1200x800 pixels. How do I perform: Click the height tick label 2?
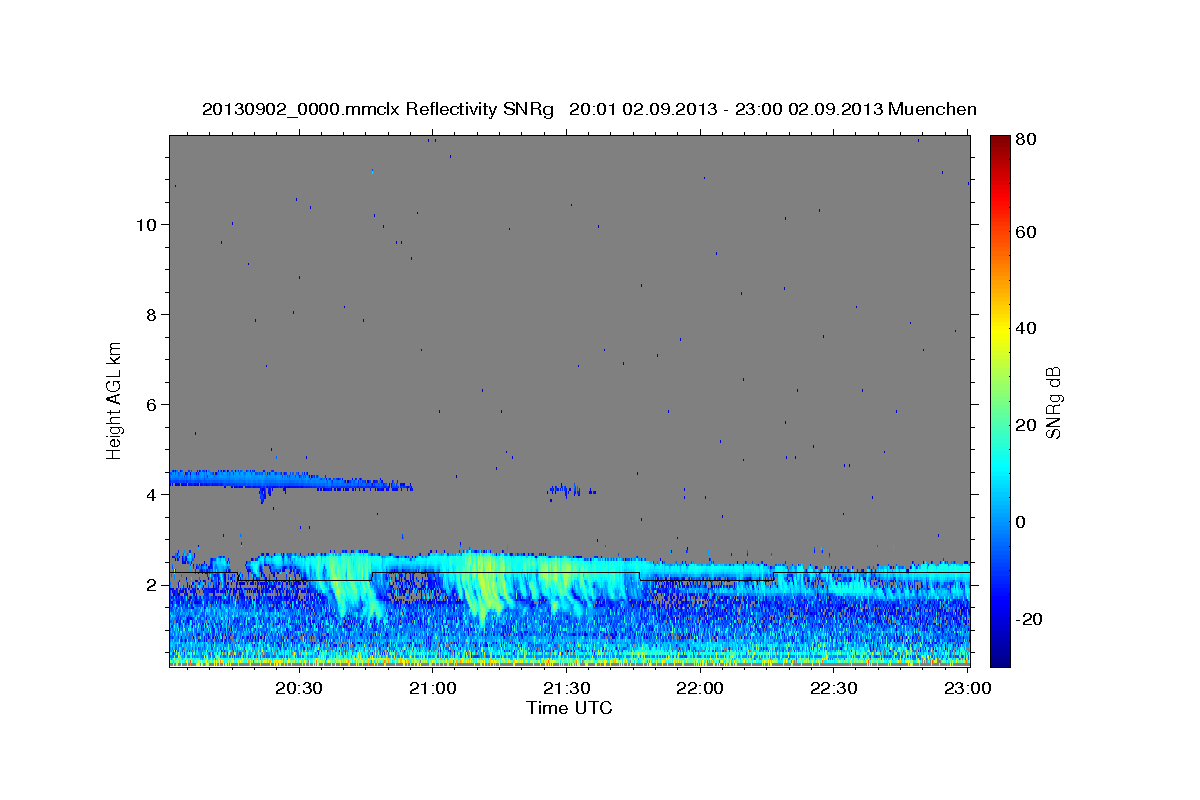click(x=149, y=585)
